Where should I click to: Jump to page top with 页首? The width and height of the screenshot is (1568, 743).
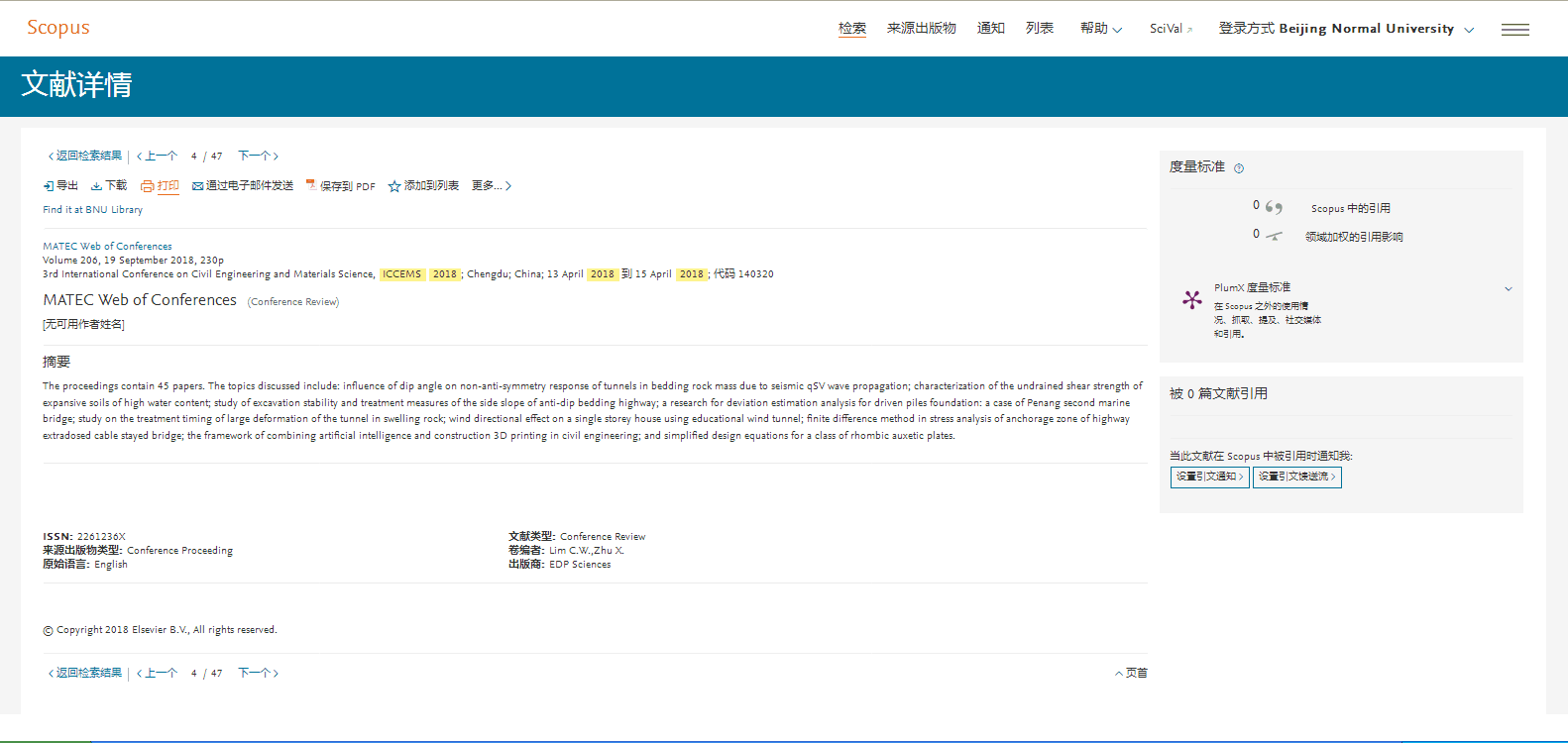coord(1131,674)
